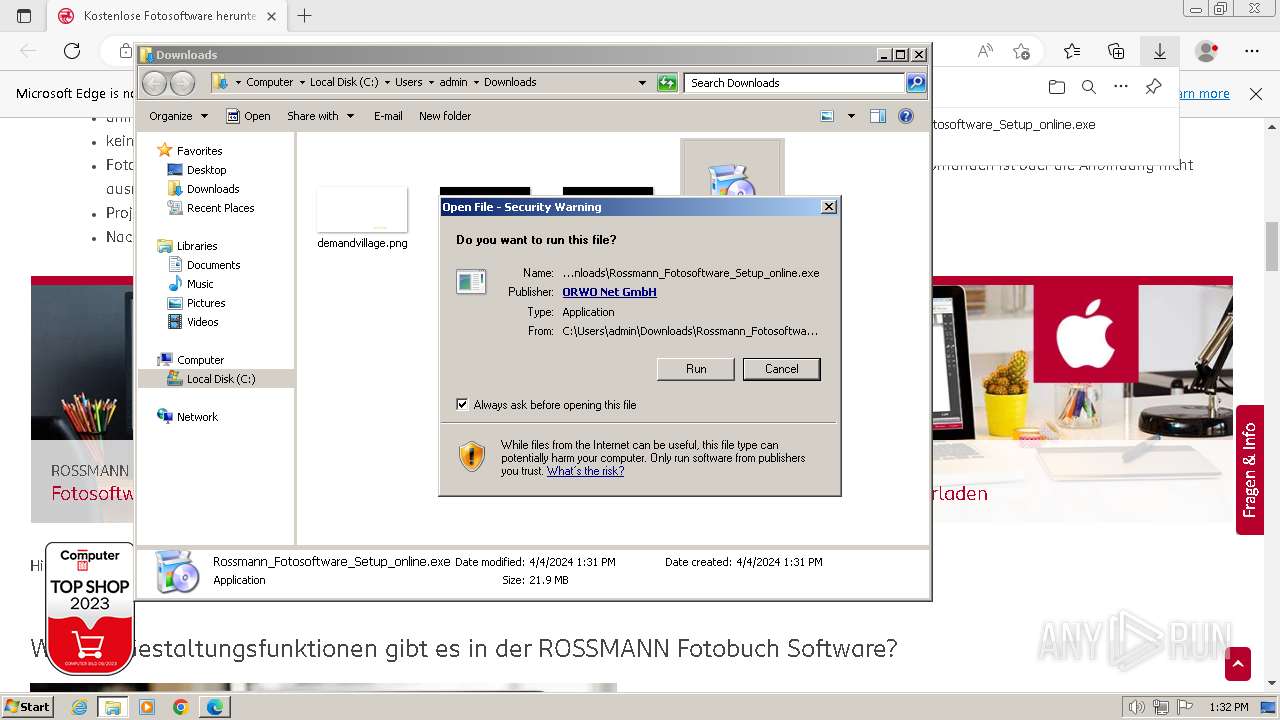1280x720 pixels.
Task: Click the Local Disk (C:) address path segment
Action: click(344, 82)
